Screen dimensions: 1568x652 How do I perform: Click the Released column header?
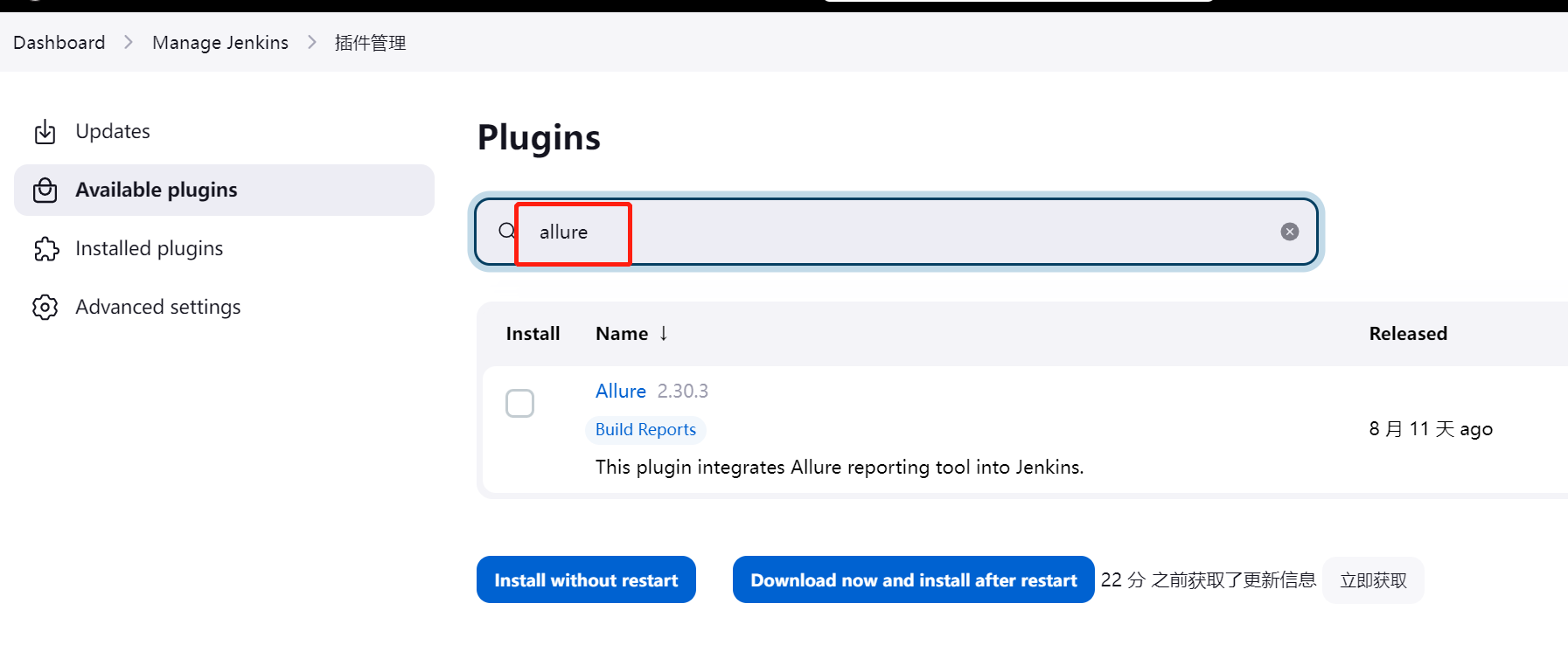[1408, 334]
